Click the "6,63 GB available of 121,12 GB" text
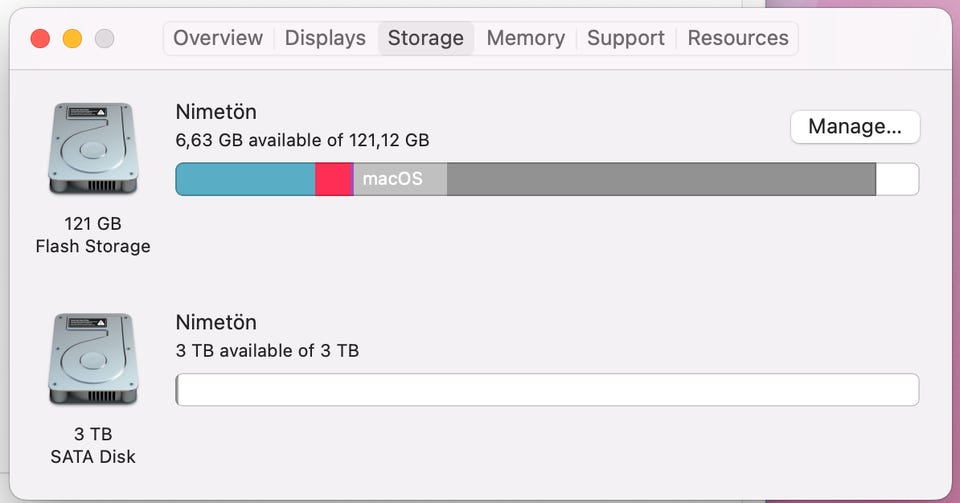960x503 pixels. (x=302, y=140)
